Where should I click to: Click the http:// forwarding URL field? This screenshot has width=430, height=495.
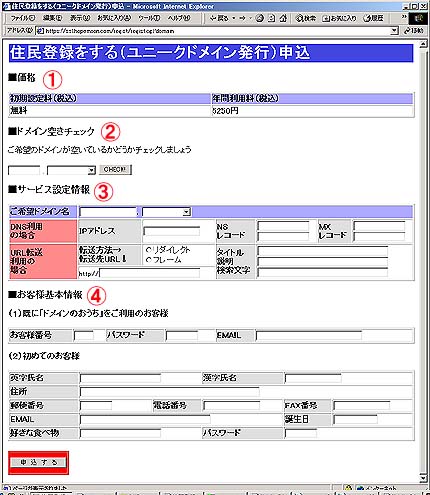coord(149,273)
